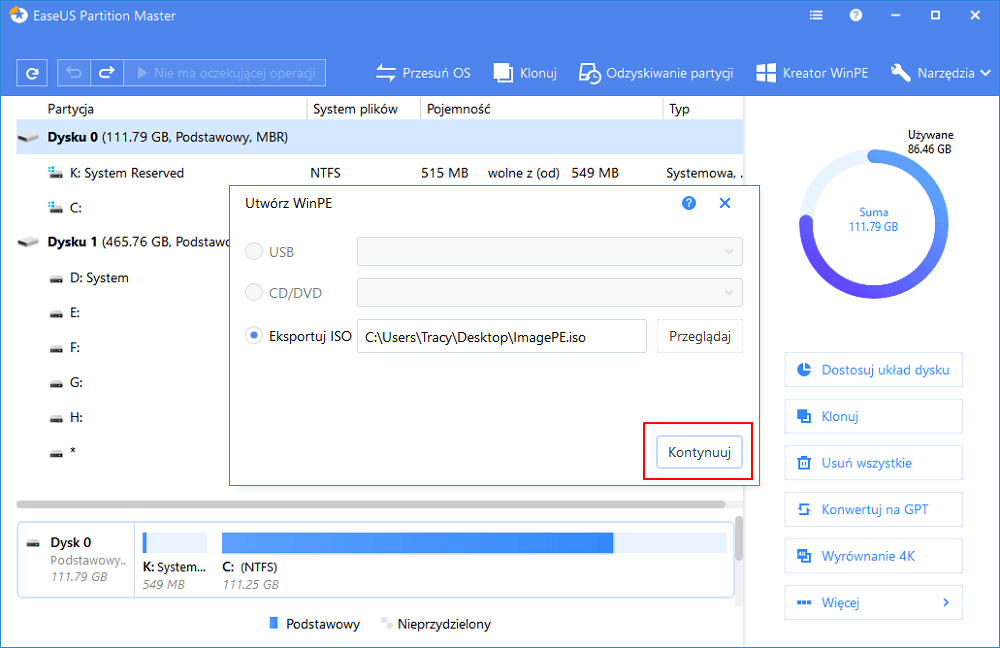Select the F: partition row

click(x=122, y=348)
